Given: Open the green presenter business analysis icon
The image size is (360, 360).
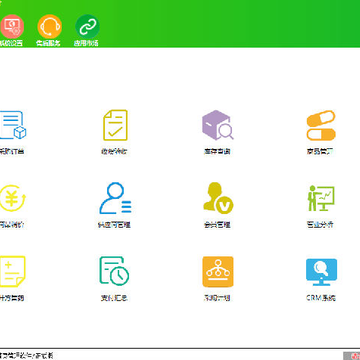Looking at the screenshot, I should tap(321, 198).
